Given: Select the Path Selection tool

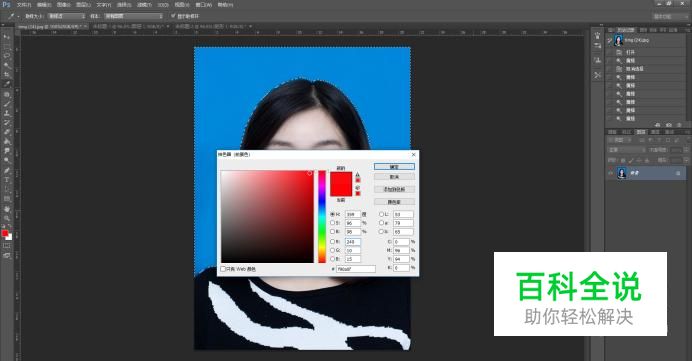Looking at the screenshot, I should [x=7, y=189].
